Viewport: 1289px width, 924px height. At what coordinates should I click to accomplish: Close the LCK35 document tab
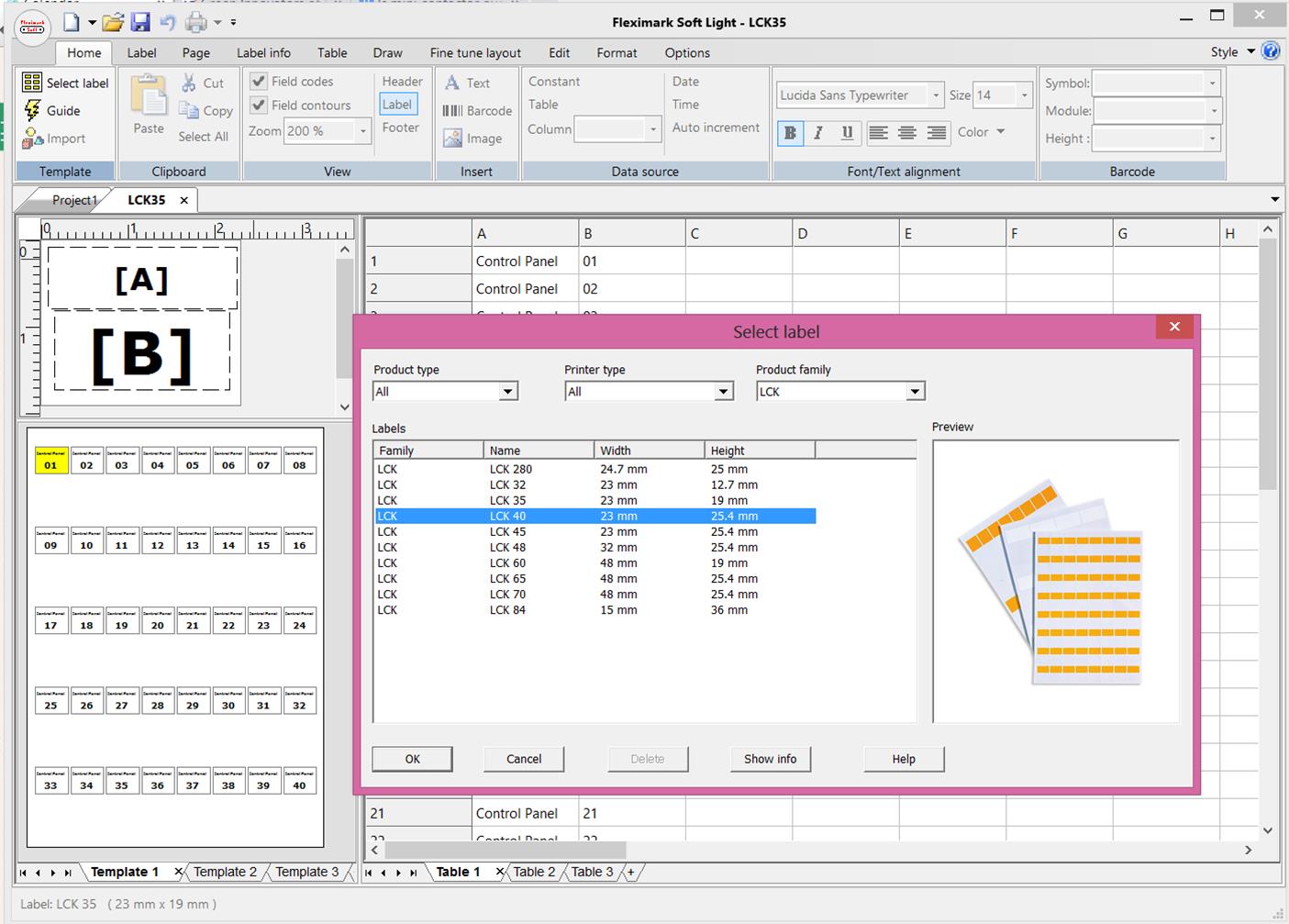(x=183, y=200)
